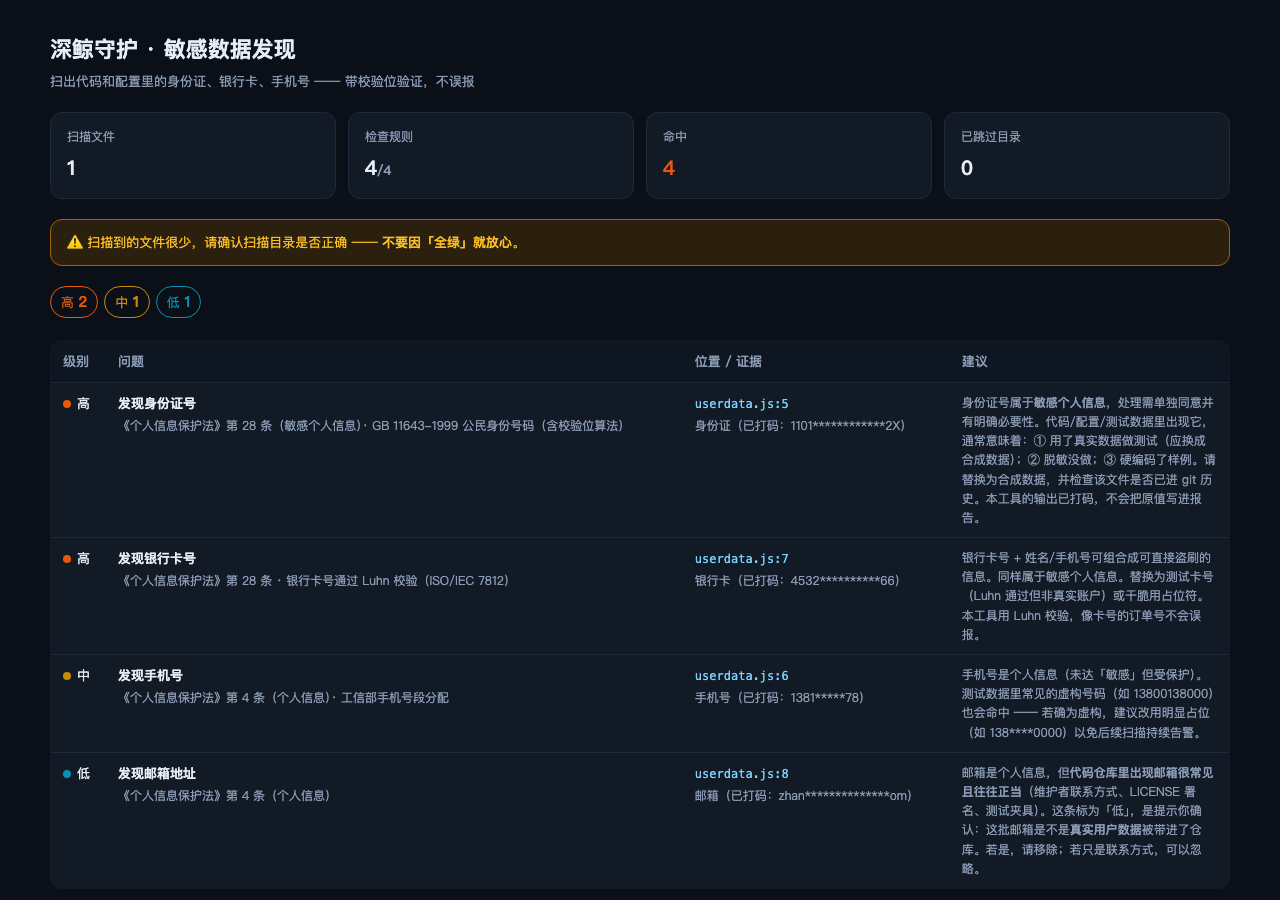Click the masked phone evidence 1381*****78
This screenshot has width=1280, height=900.
[x=824, y=697]
